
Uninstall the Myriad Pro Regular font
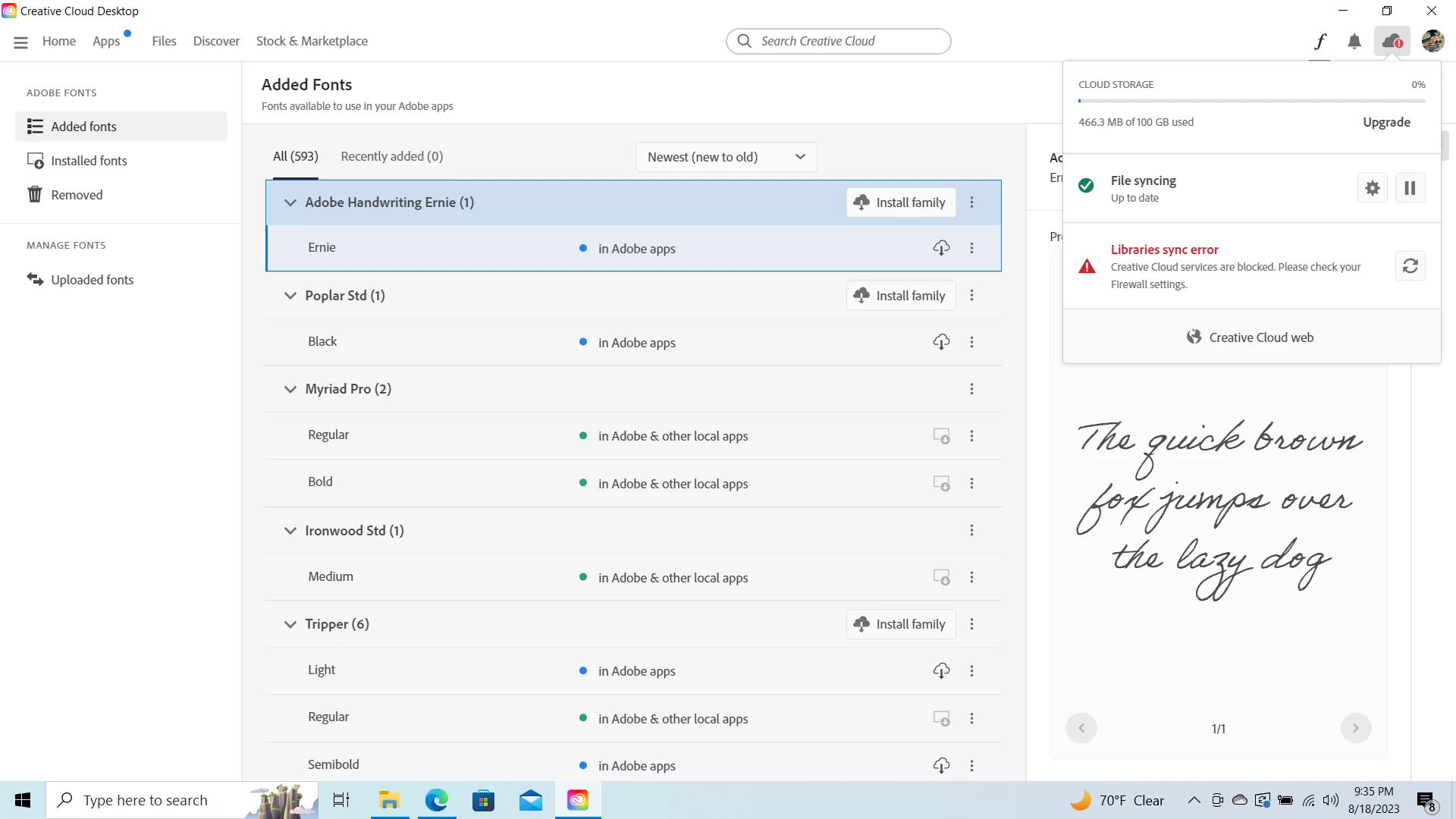(x=941, y=436)
